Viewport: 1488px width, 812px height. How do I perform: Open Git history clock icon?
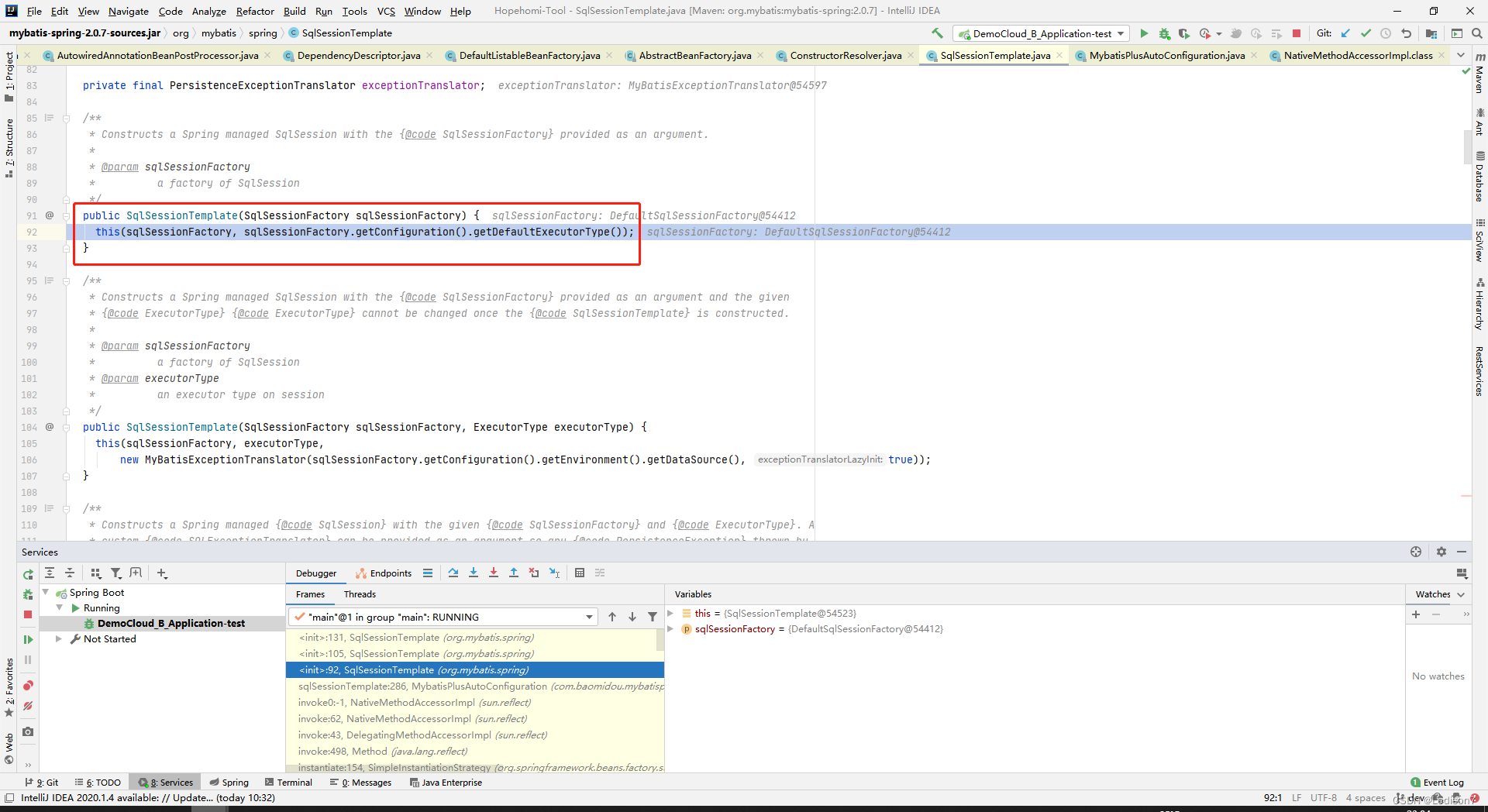point(1386,33)
